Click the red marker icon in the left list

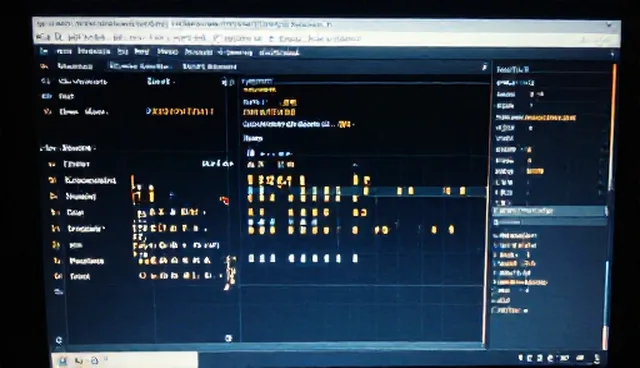(224, 200)
